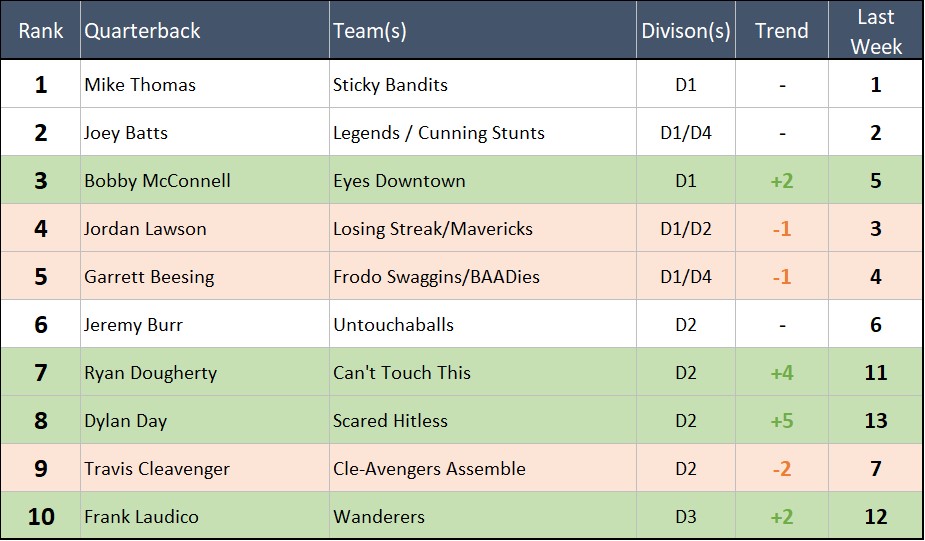The width and height of the screenshot is (925, 541).
Task: Click the Wanderers team cell
Action: (x=379, y=517)
